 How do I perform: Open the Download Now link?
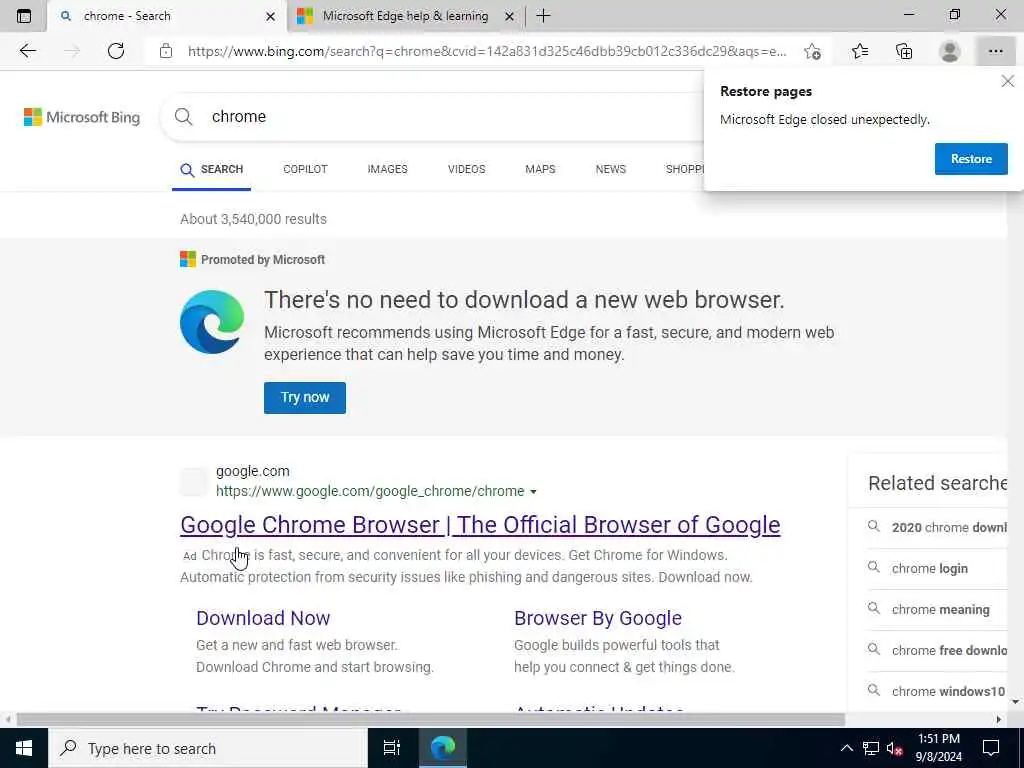tap(263, 618)
